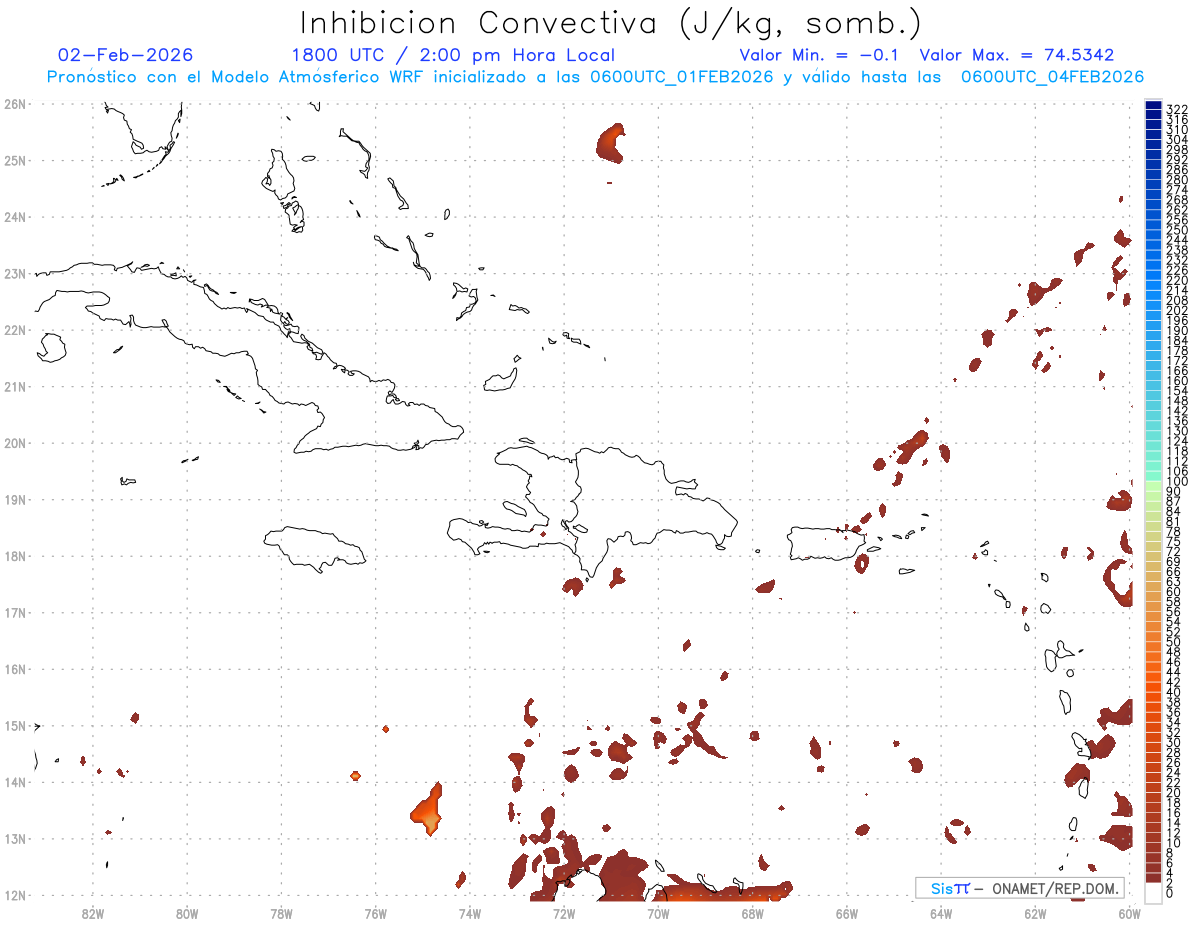The image size is (1200, 927).
Task: Click the '60W' longitude label
Action: [1130, 913]
